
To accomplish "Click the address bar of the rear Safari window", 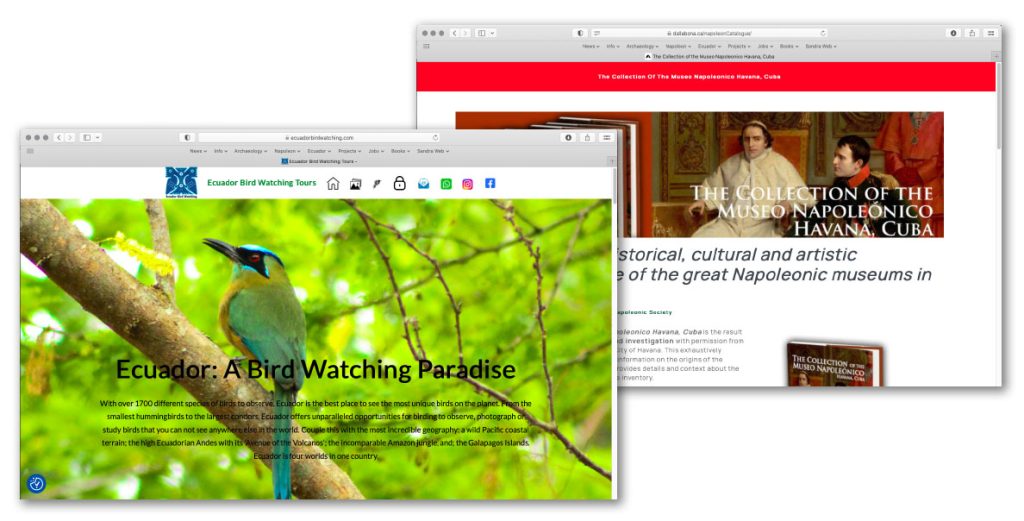I will coord(710,33).
